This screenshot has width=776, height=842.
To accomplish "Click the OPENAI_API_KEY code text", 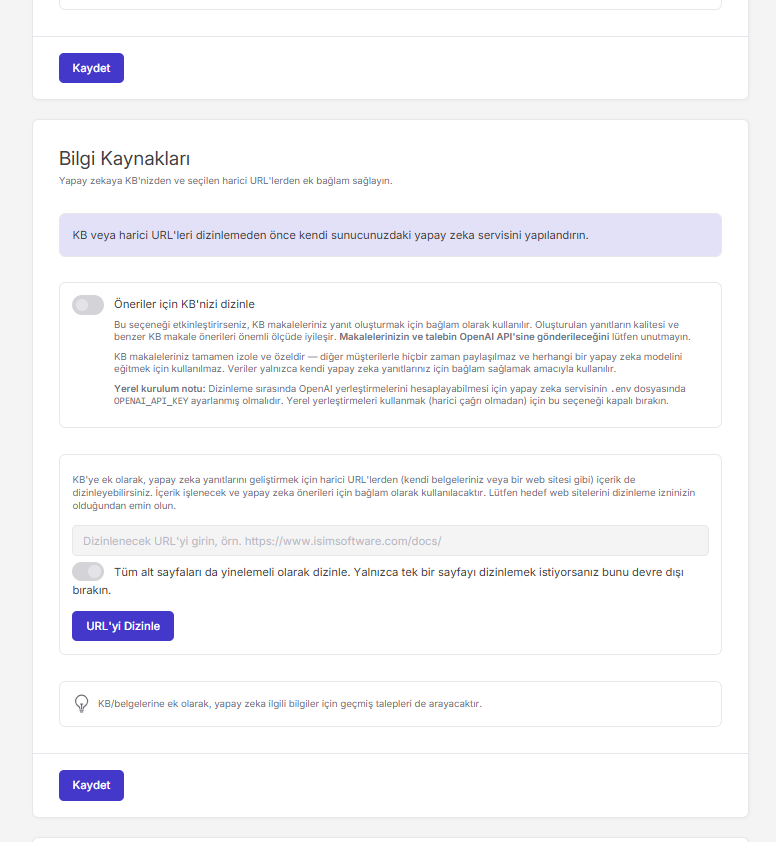I will [151, 401].
